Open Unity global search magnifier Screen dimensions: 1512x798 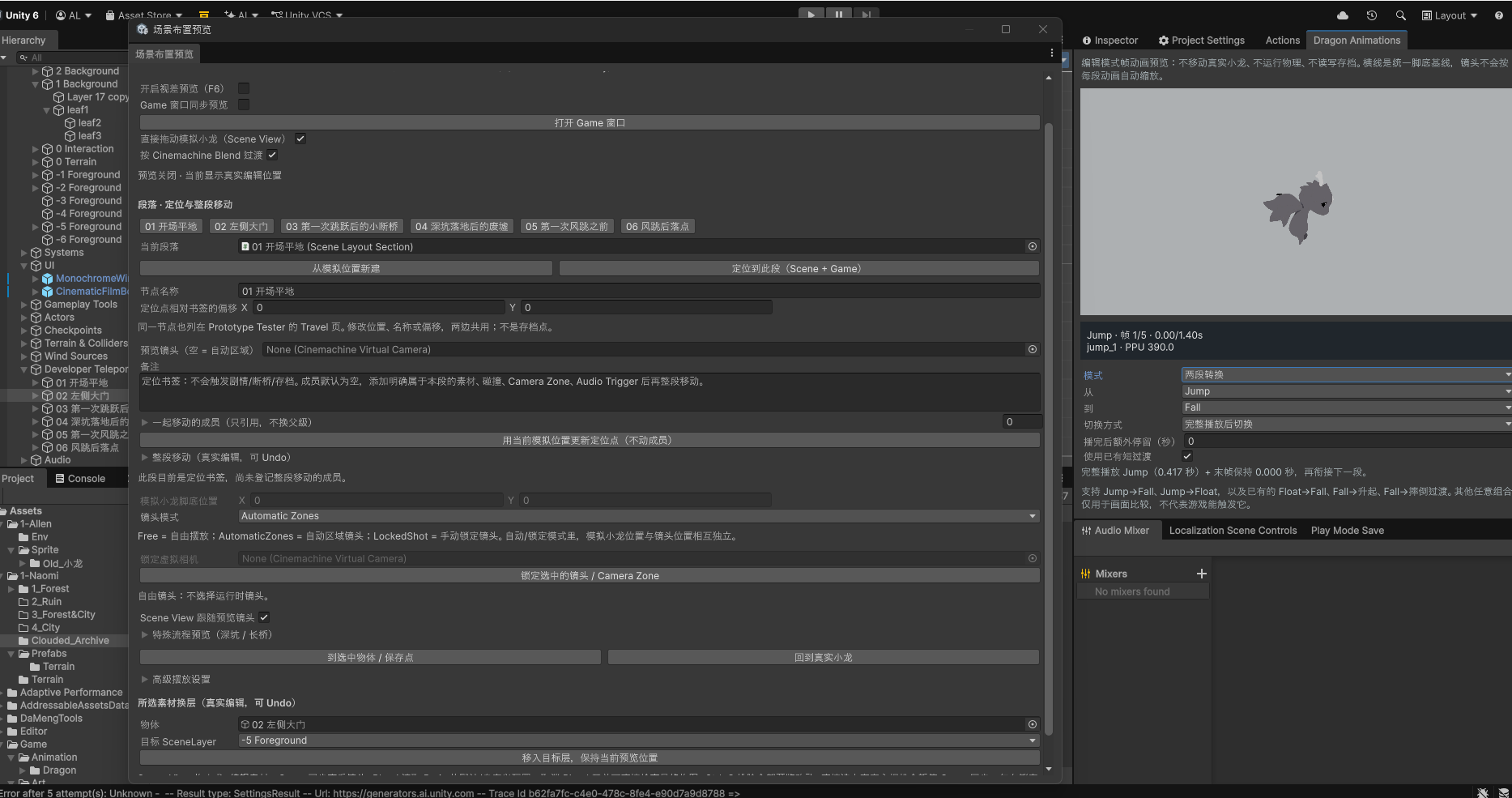click(1400, 15)
